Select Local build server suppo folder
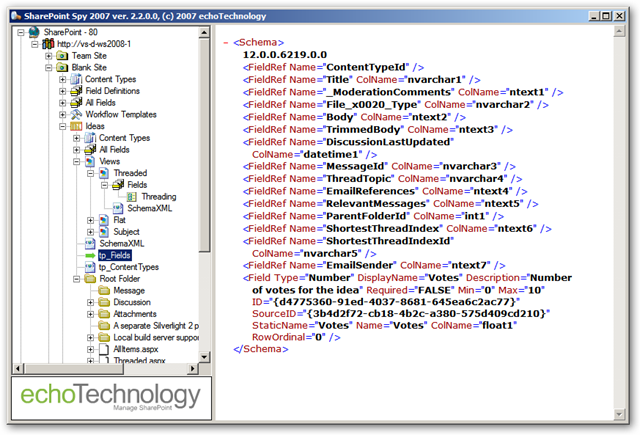 [x=156, y=337]
